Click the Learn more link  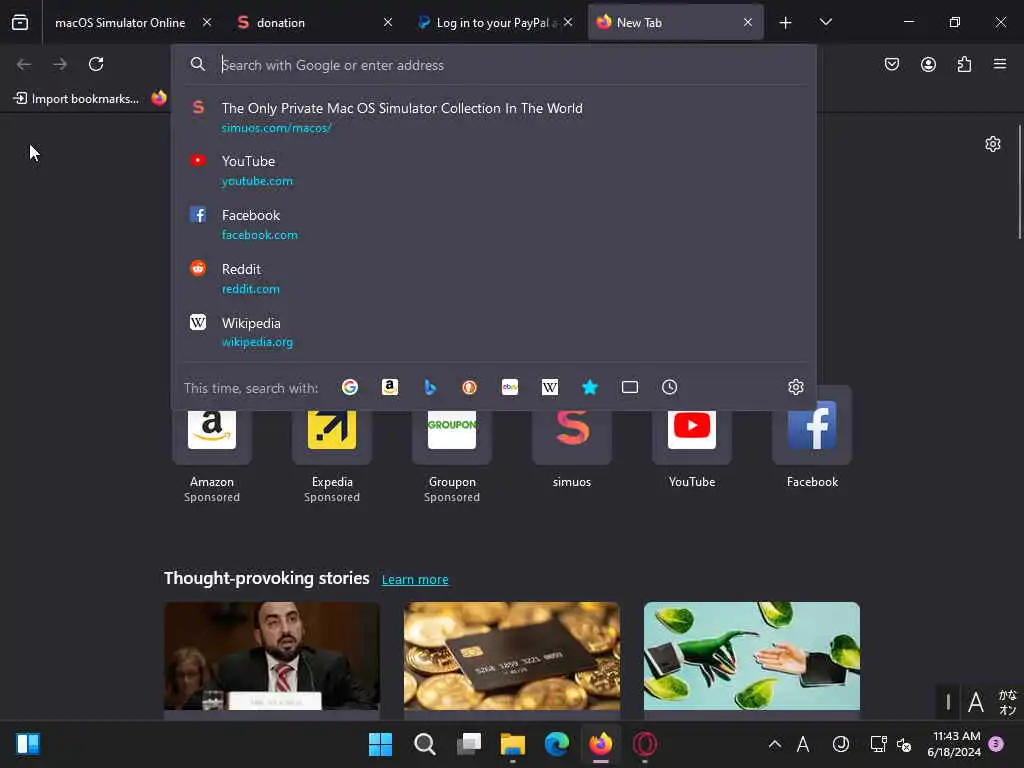pos(415,579)
